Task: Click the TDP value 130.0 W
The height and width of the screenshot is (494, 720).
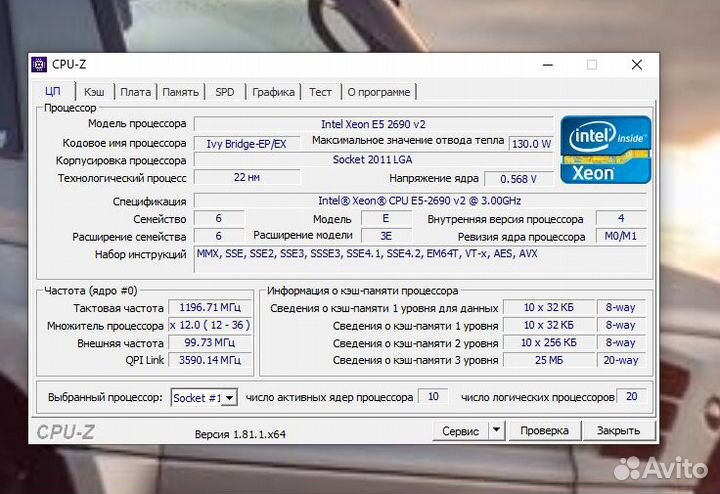Action: [531, 144]
